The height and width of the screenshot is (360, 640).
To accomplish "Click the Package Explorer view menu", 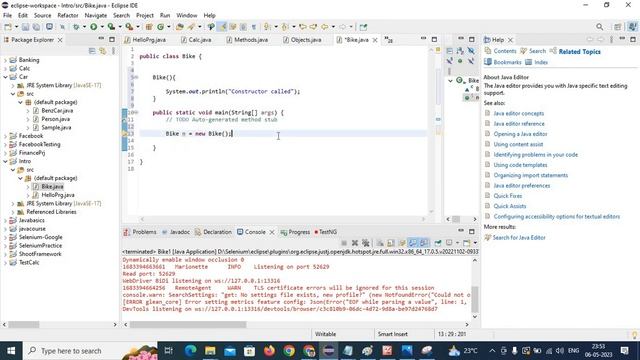I will coord(113,51).
